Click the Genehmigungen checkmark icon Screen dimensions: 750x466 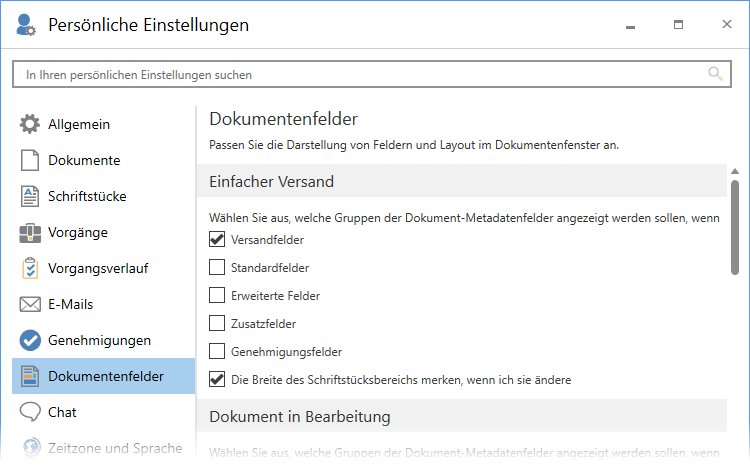click(x=30, y=340)
